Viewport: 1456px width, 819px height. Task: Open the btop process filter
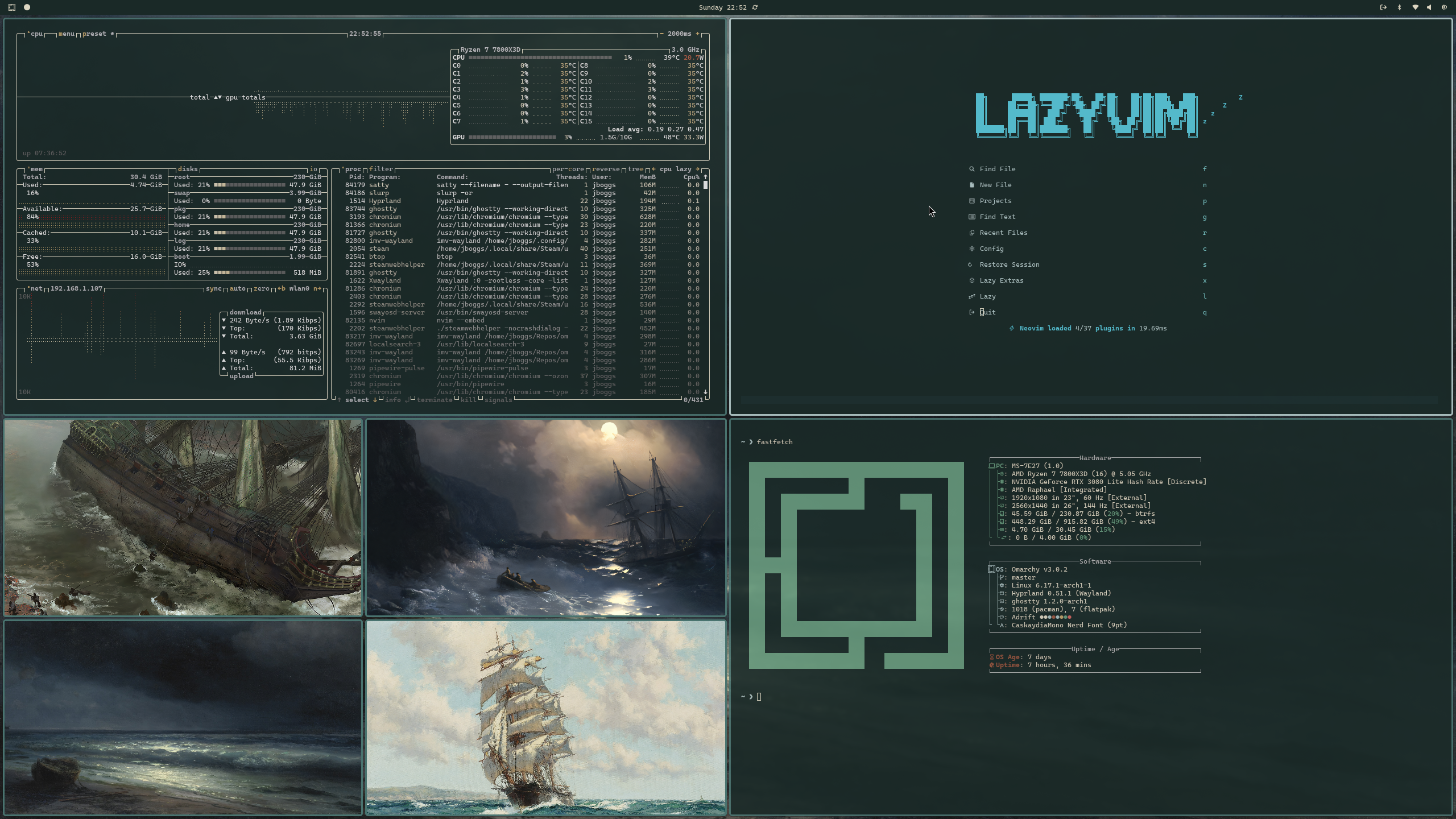click(x=381, y=169)
